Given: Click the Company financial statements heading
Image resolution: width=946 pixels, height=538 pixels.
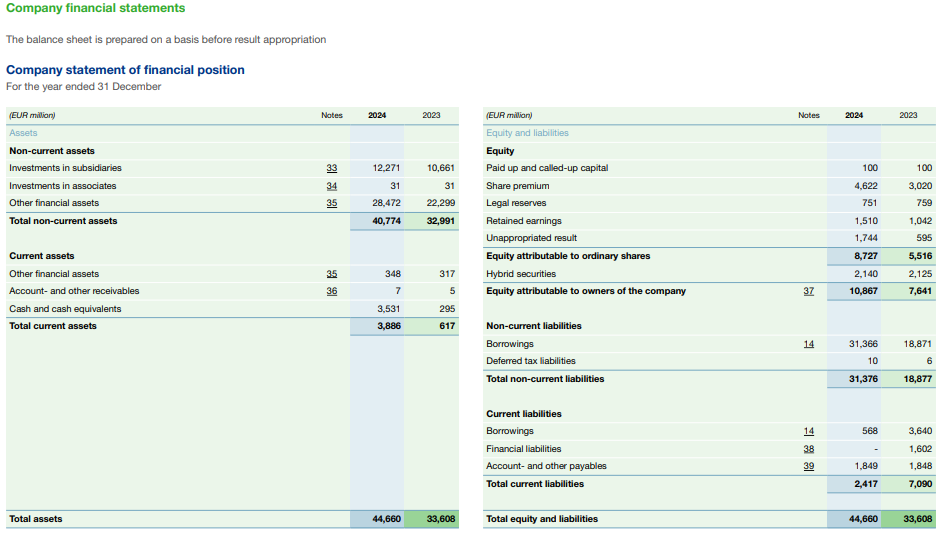Looking at the screenshot, I should point(96,8).
